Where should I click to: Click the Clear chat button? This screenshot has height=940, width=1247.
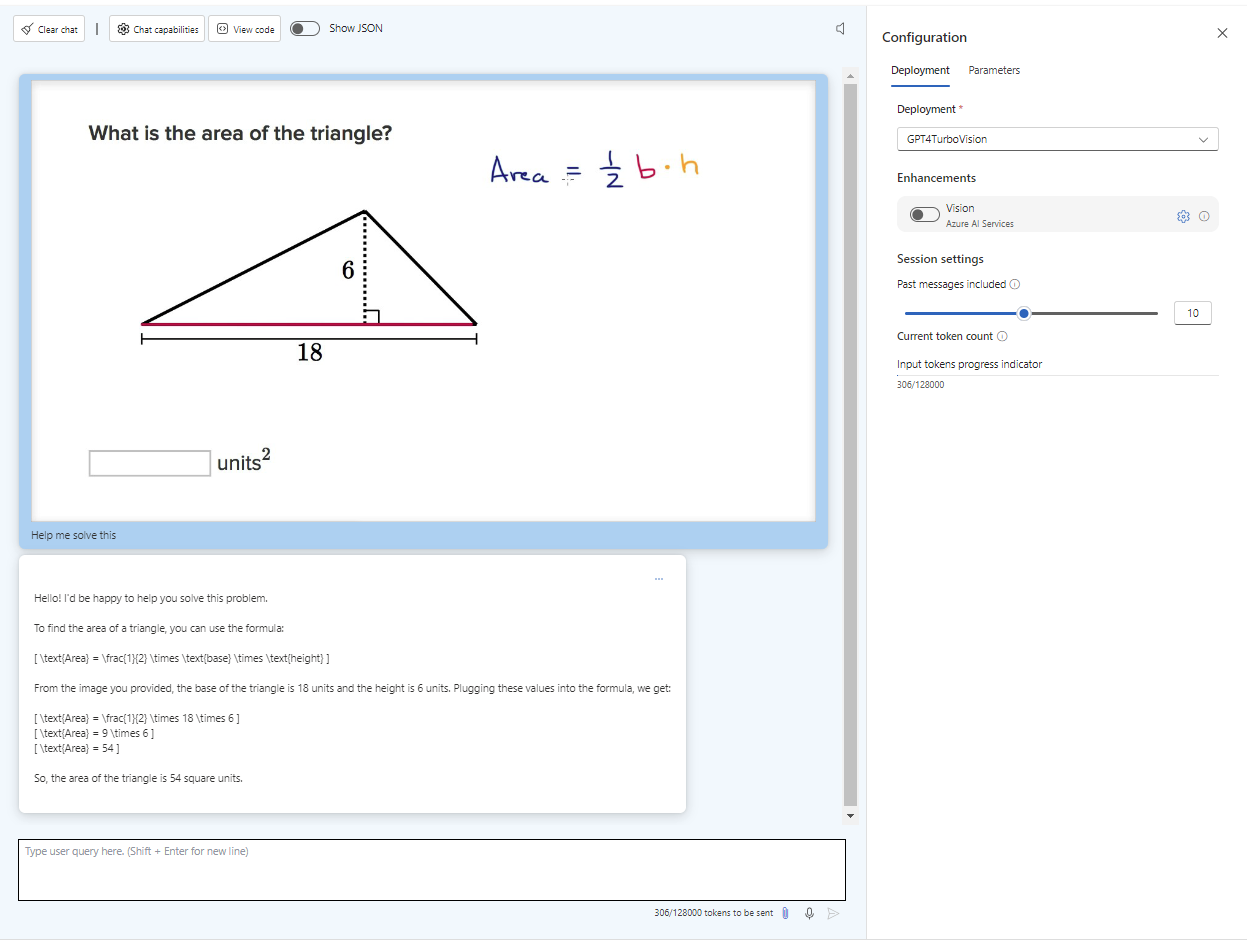50,29
